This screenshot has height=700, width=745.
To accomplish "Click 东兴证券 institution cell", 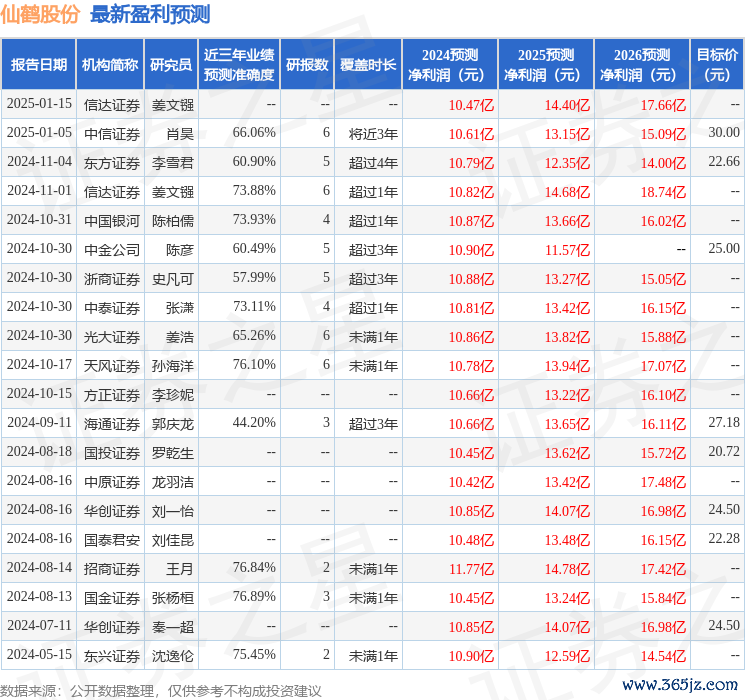I will (112, 656).
